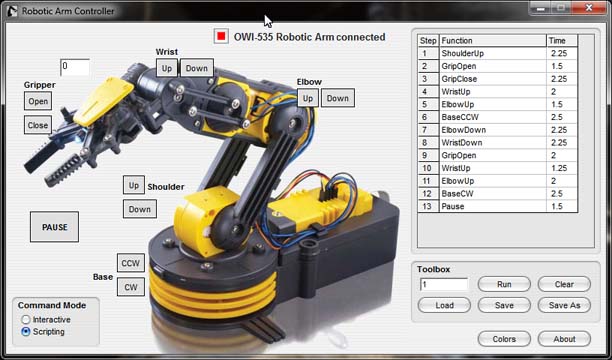Click the Robotic Arm Controller title bar icon
Viewport: 612px width, 360px height.
(x=12, y=11)
